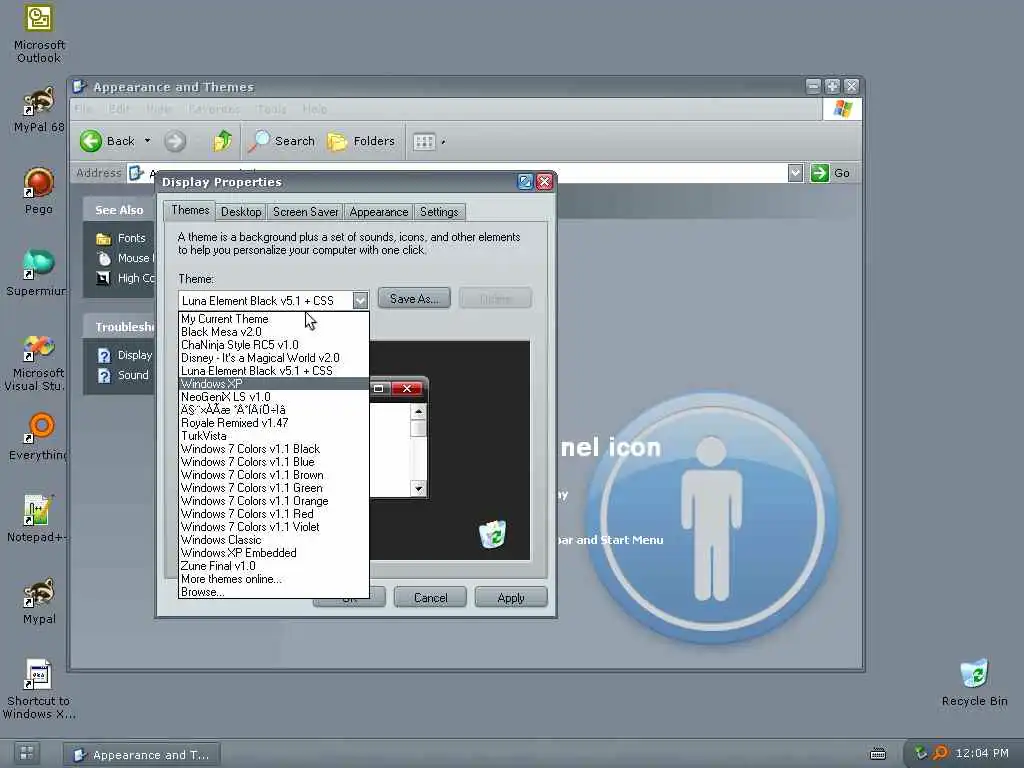Image resolution: width=1024 pixels, height=768 pixels.
Task: Open the Appearance tab
Action: coord(379,212)
